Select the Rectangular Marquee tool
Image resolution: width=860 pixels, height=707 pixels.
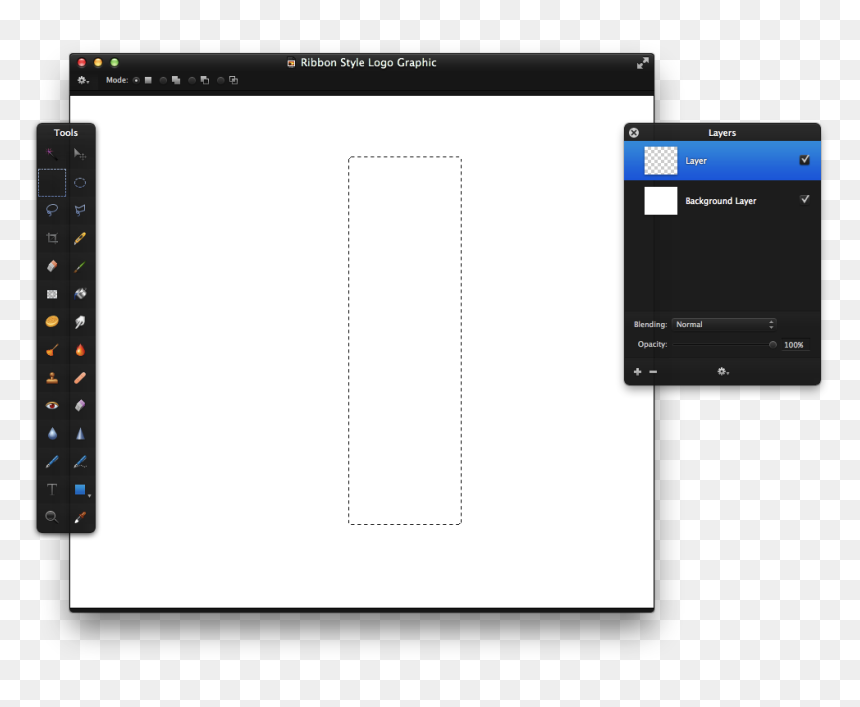pyautogui.click(x=52, y=183)
